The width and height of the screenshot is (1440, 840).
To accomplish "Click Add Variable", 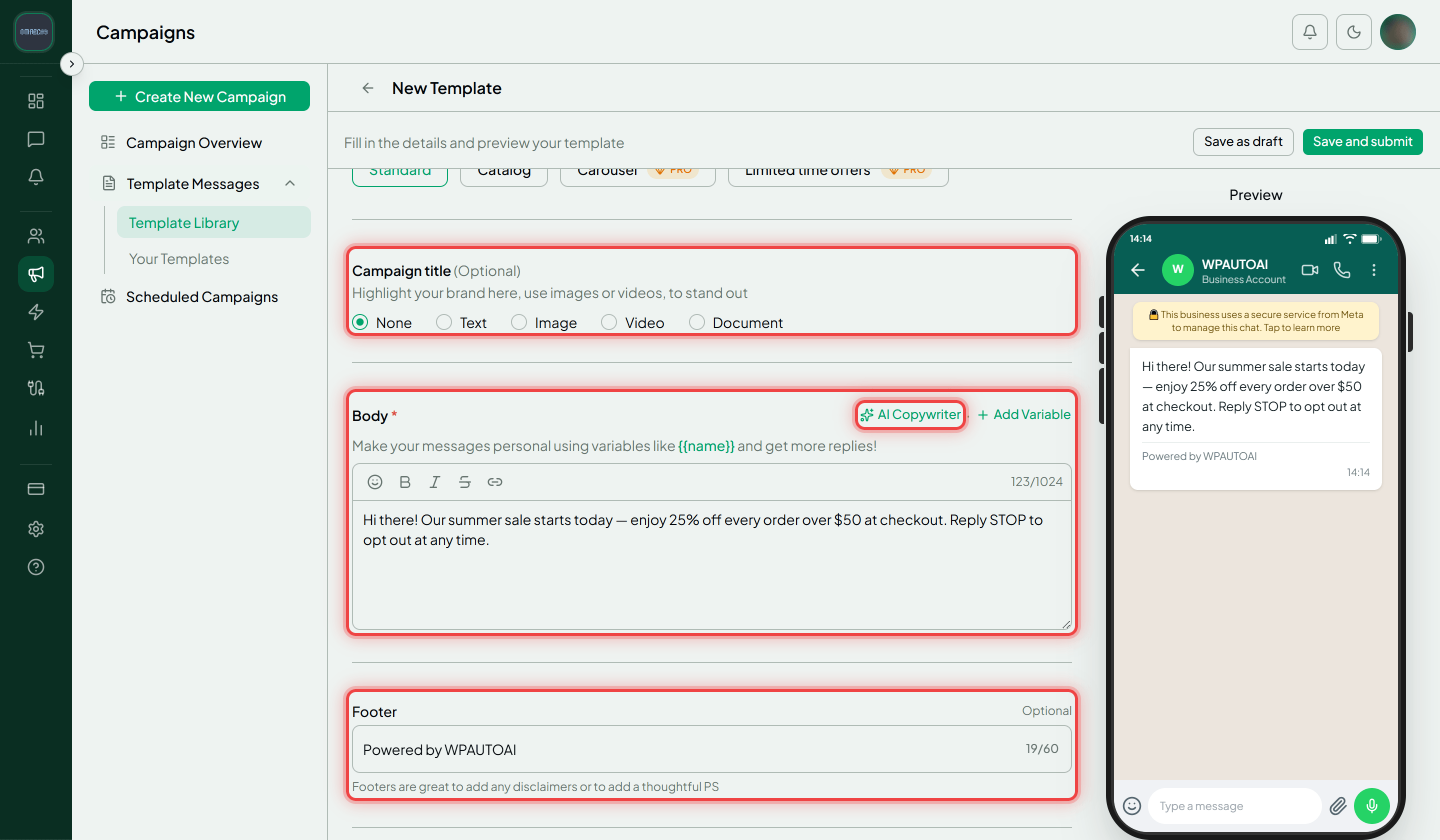I will [1023, 414].
